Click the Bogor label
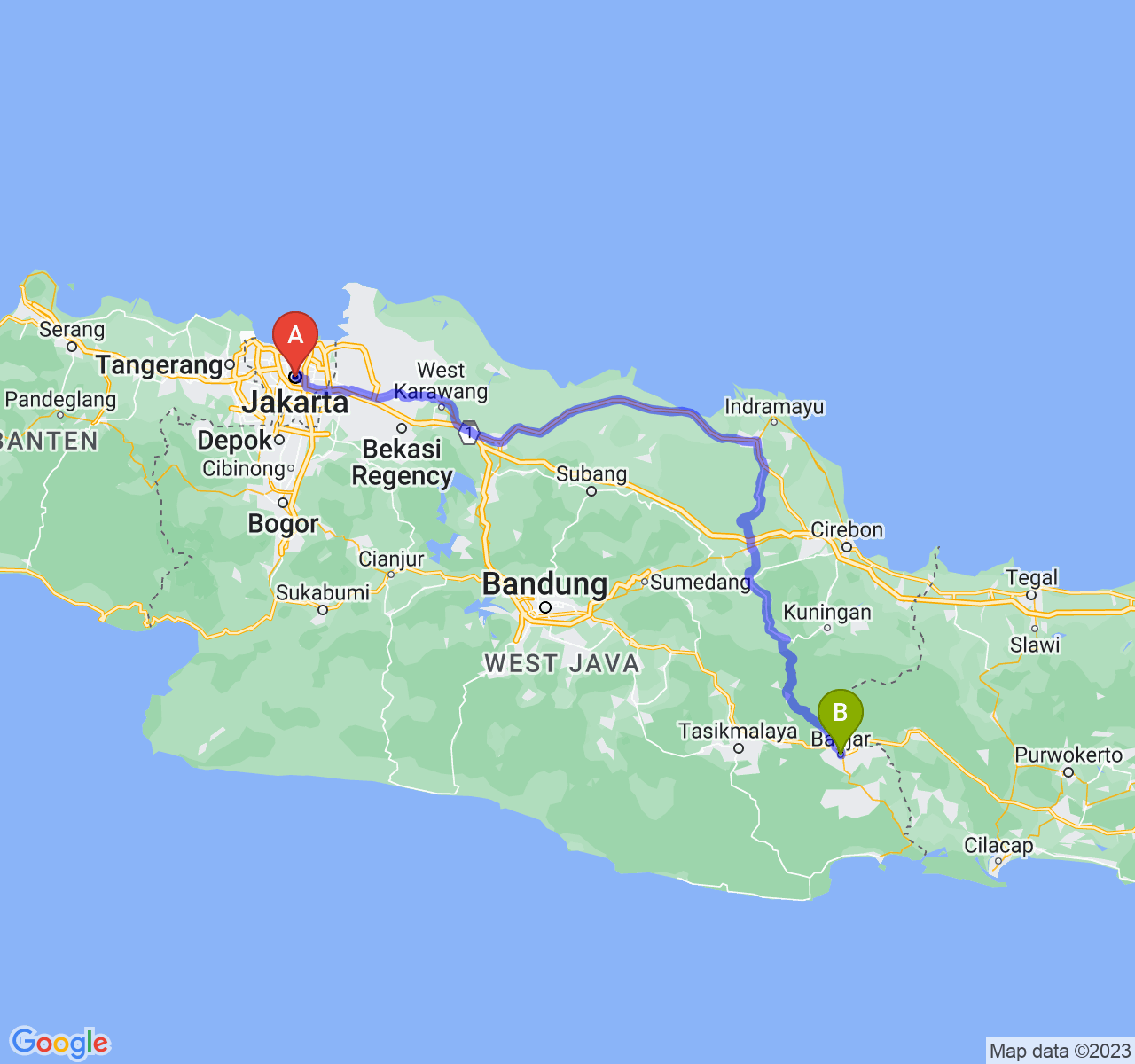 pos(283,524)
